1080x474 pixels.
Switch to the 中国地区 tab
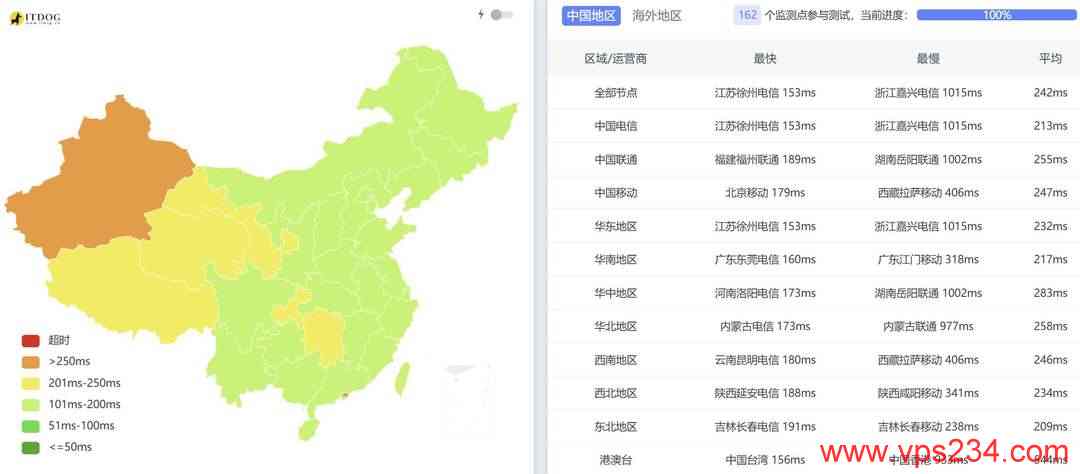(592, 15)
